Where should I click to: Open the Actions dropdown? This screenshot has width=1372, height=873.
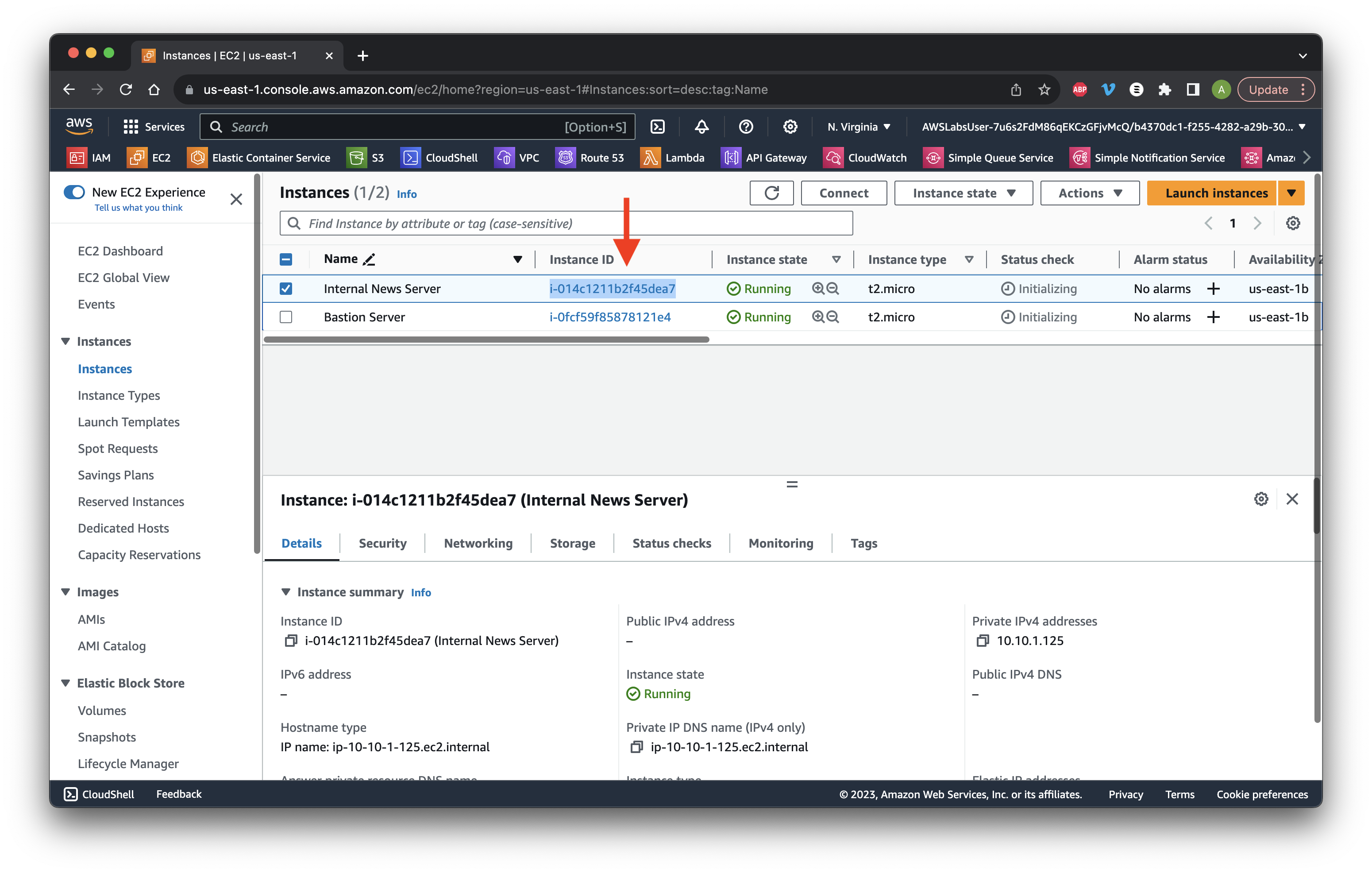tap(1090, 193)
